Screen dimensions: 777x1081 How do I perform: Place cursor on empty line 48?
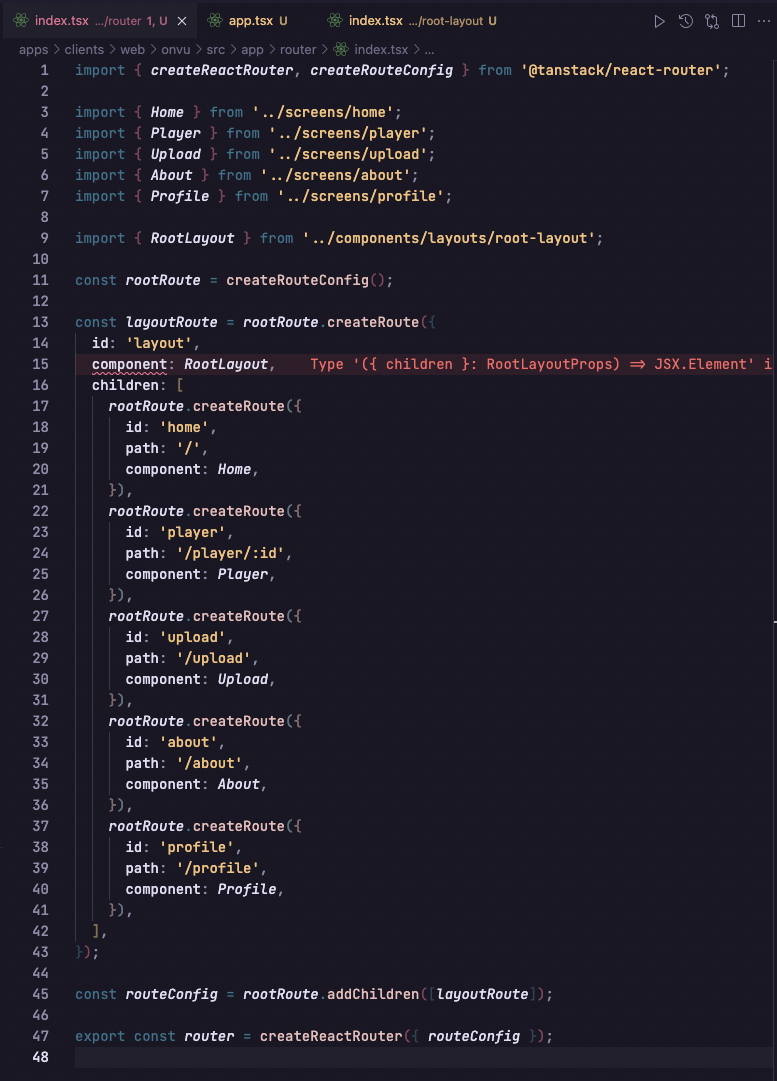pyautogui.click(x=424, y=1057)
